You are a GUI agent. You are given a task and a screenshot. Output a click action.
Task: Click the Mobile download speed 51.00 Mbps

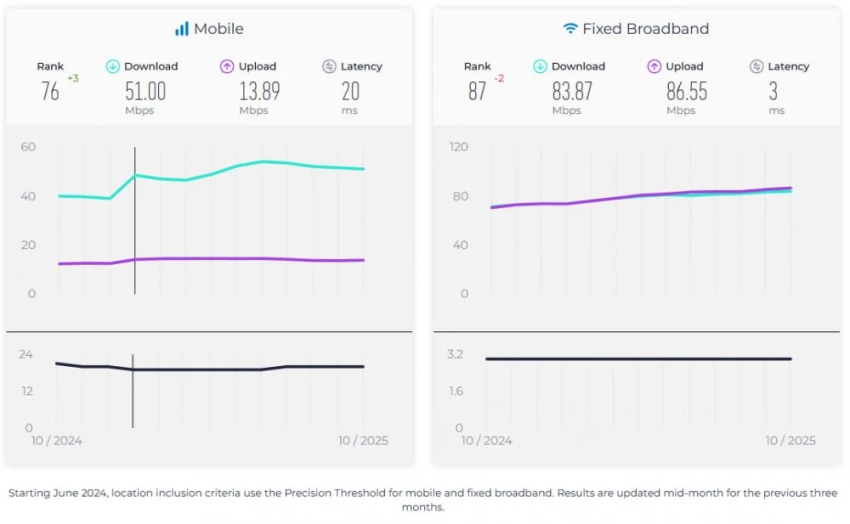tap(145, 92)
